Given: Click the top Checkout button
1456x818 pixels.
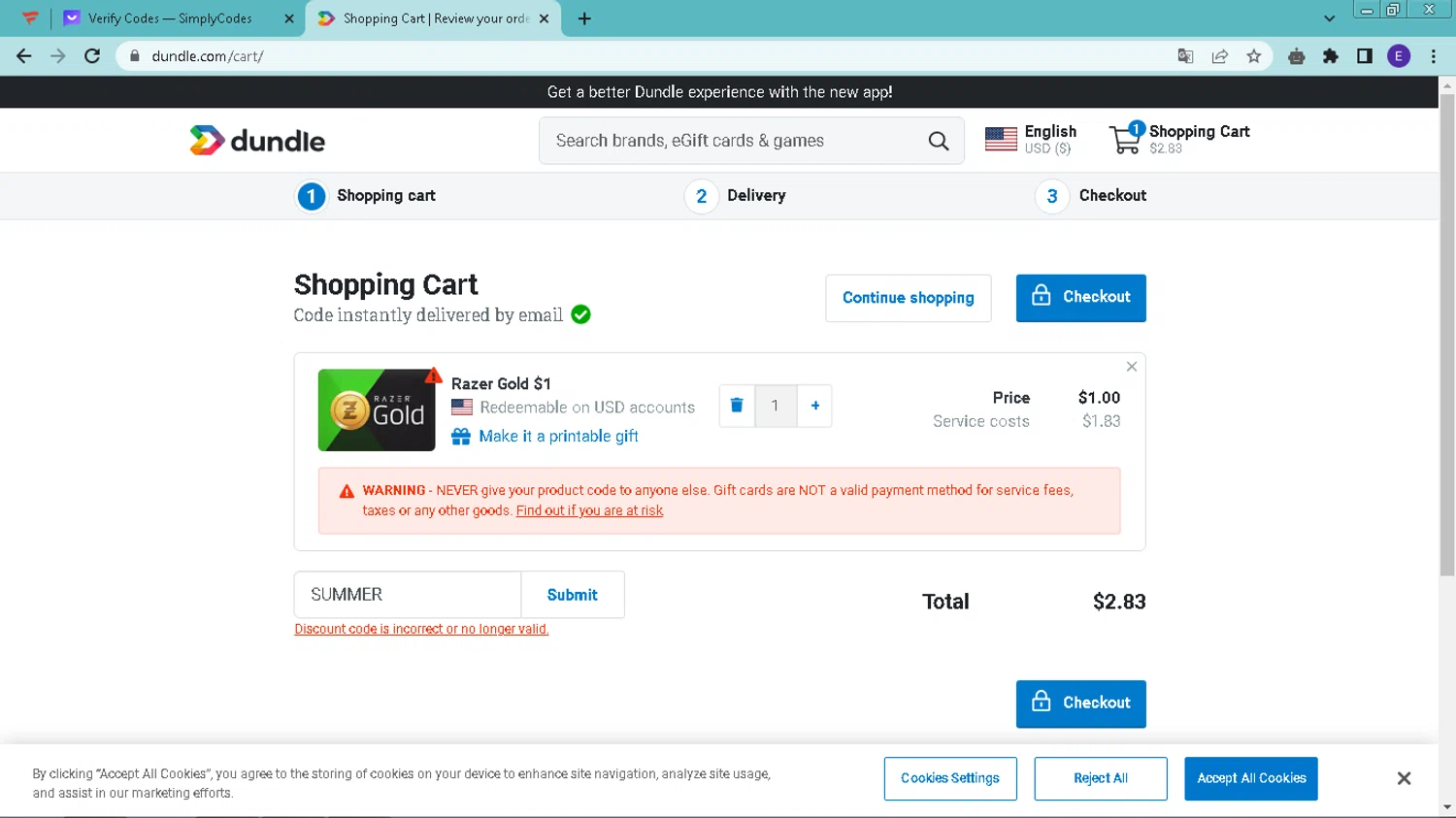Looking at the screenshot, I should point(1081,298).
